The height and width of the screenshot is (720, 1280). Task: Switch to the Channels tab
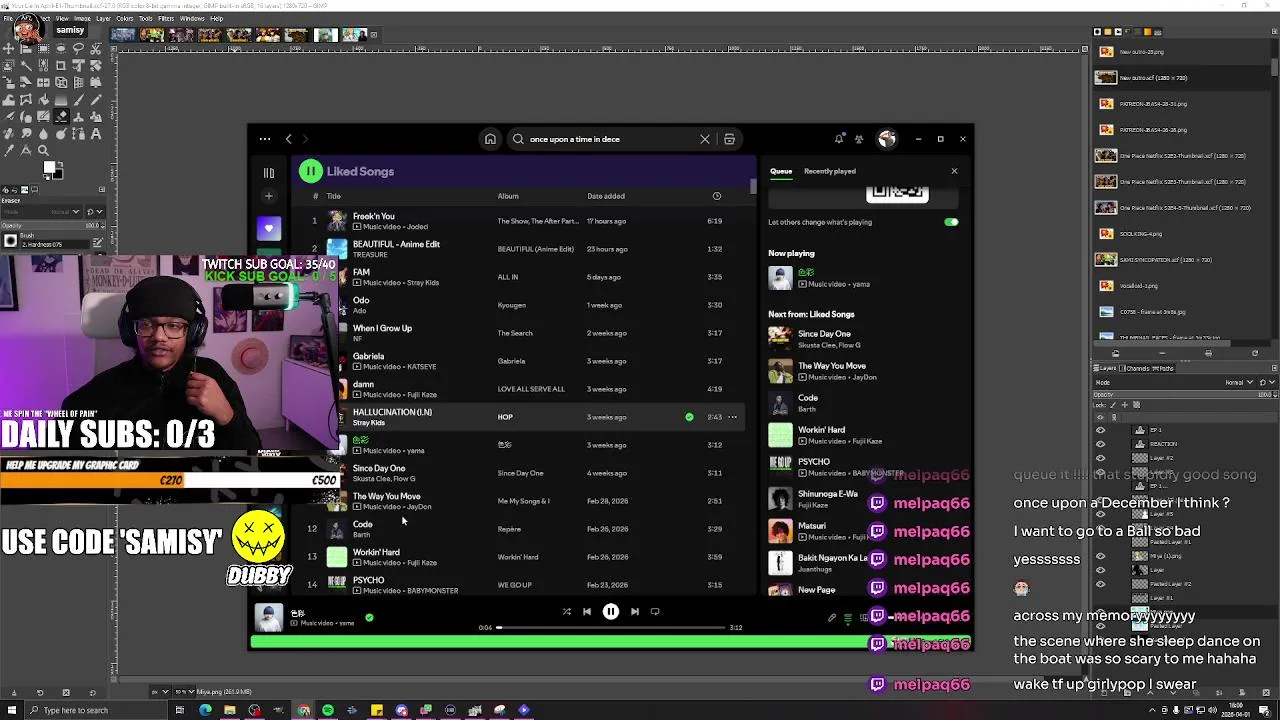[x=1134, y=368]
